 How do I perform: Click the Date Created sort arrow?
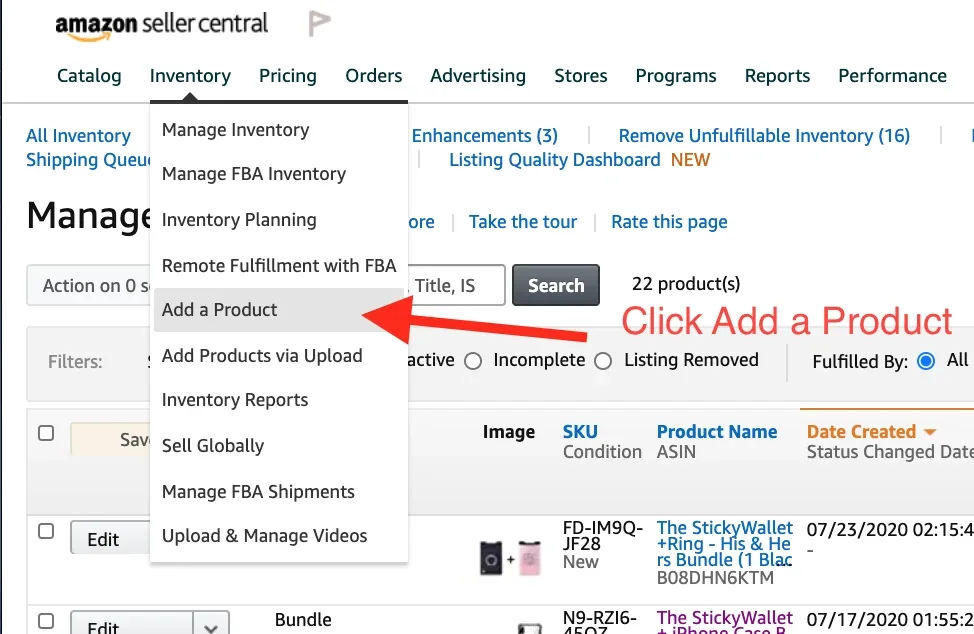click(929, 432)
